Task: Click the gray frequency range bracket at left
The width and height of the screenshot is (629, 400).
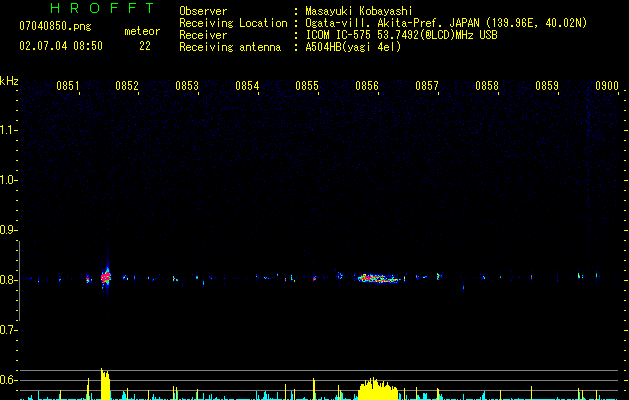Action: (19, 281)
